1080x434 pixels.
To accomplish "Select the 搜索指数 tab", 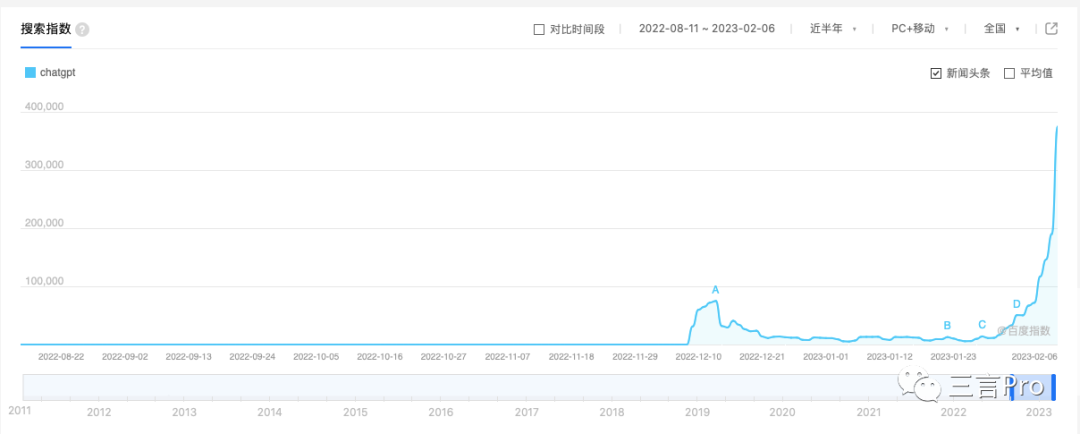I will (x=46, y=29).
